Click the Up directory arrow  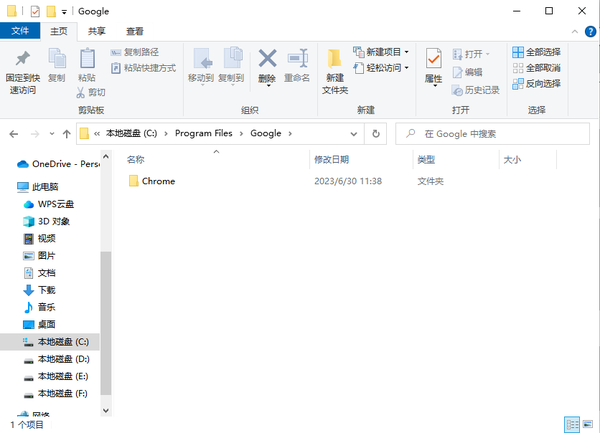click(60, 133)
